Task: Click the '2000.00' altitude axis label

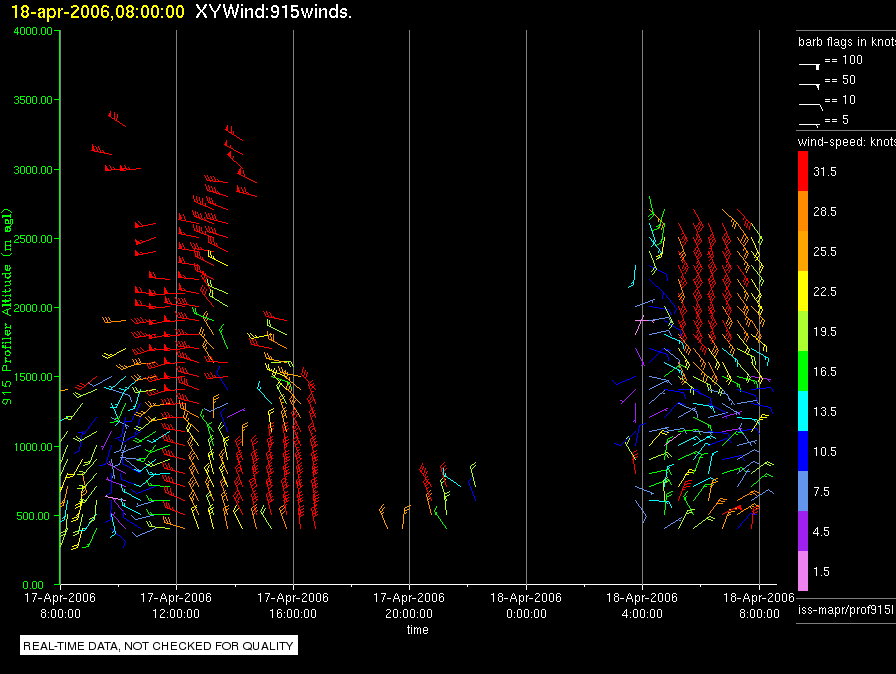Action: (33, 308)
